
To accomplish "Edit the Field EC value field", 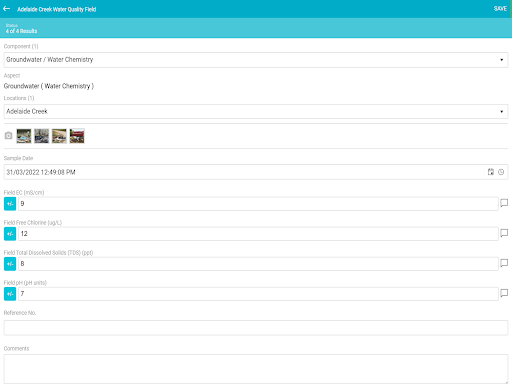I will [258, 204].
